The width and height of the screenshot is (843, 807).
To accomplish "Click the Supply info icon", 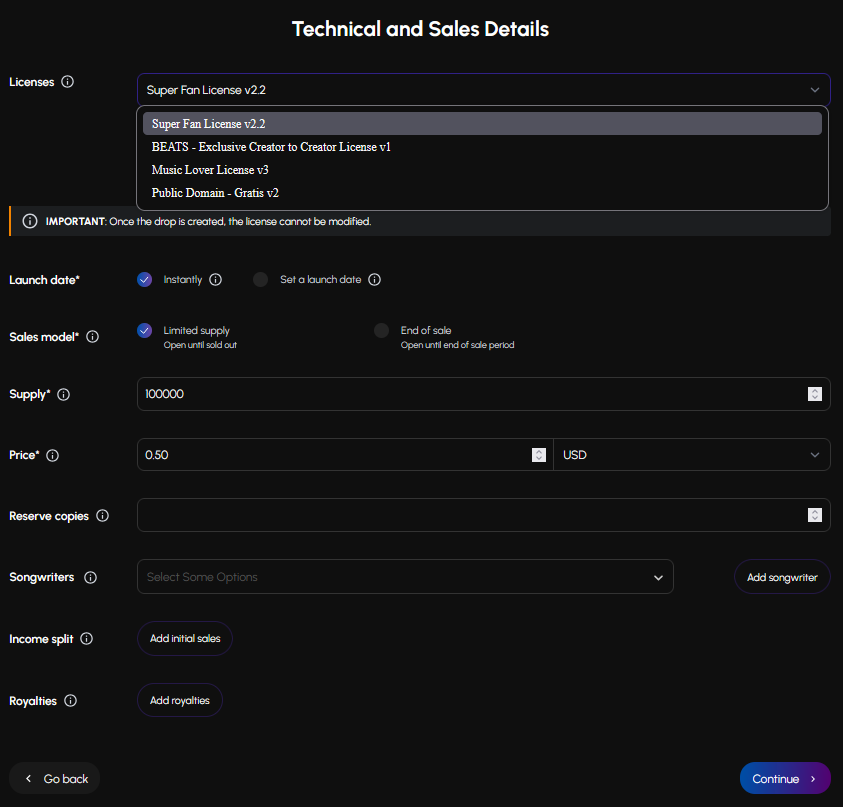I will (64, 395).
